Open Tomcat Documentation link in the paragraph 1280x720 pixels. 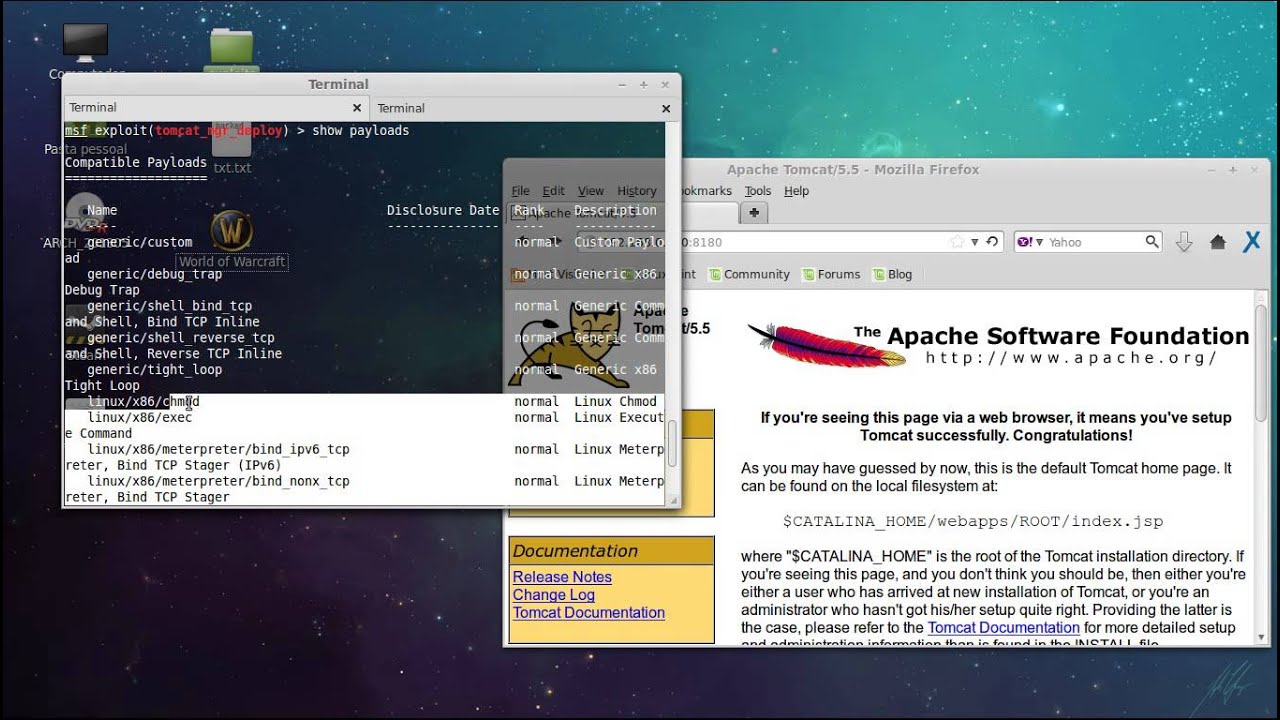[1003, 628]
